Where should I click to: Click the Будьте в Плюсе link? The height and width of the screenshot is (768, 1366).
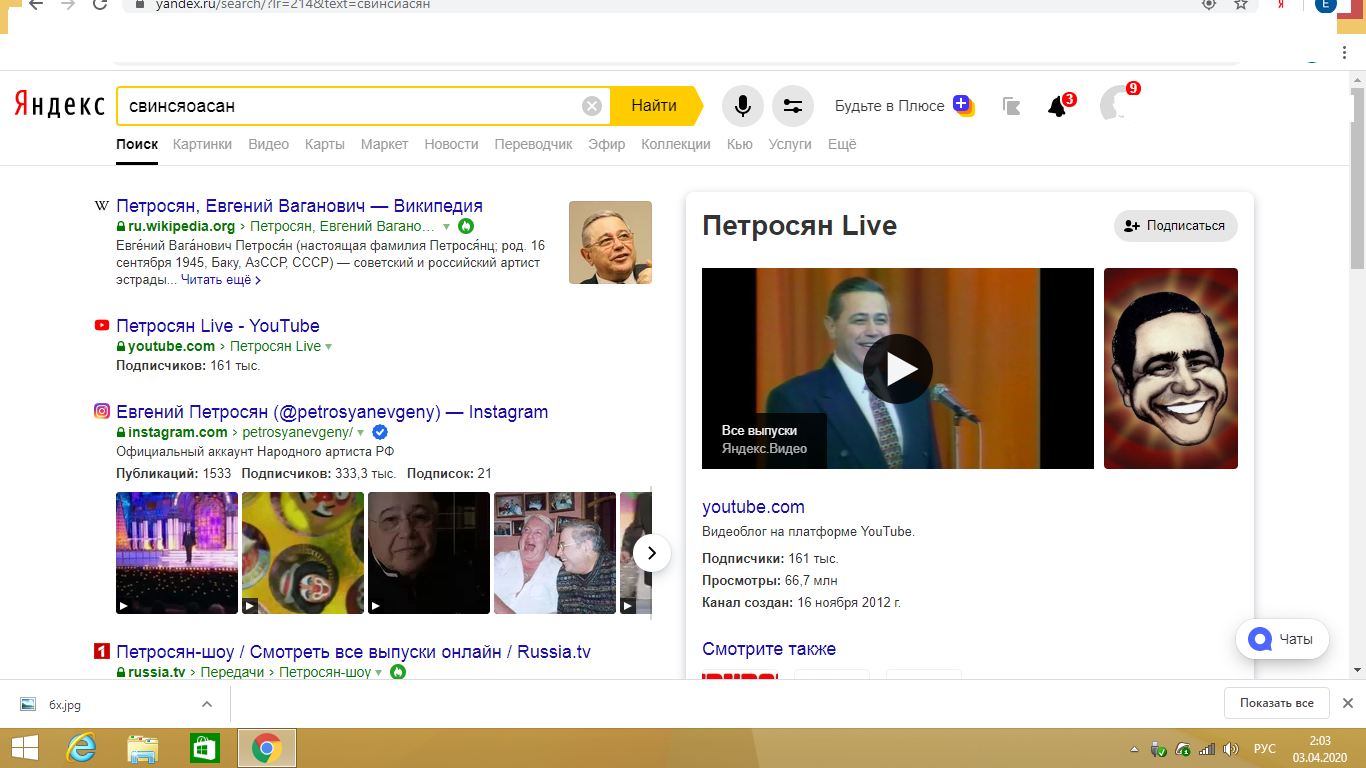coord(889,106)
